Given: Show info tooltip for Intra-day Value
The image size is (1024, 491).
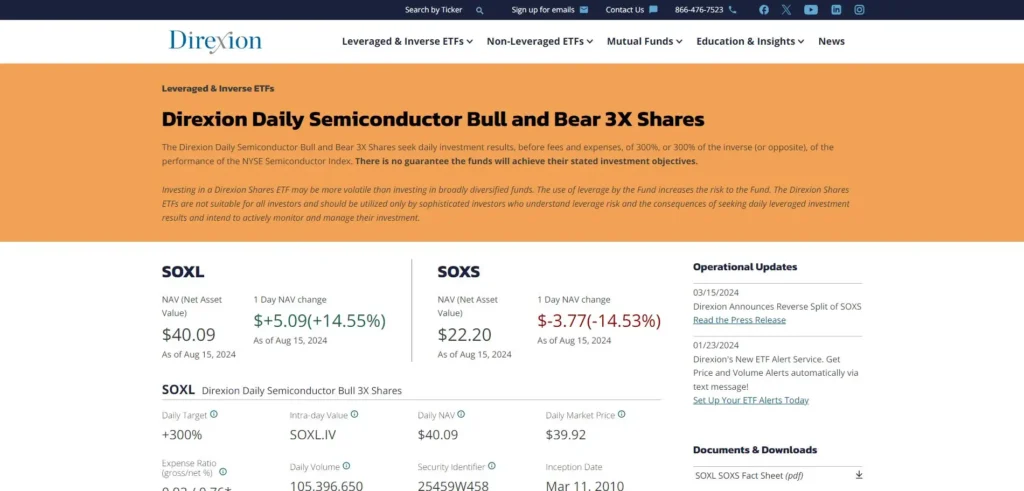Looking at the screenshot, I should click(355, 414).
